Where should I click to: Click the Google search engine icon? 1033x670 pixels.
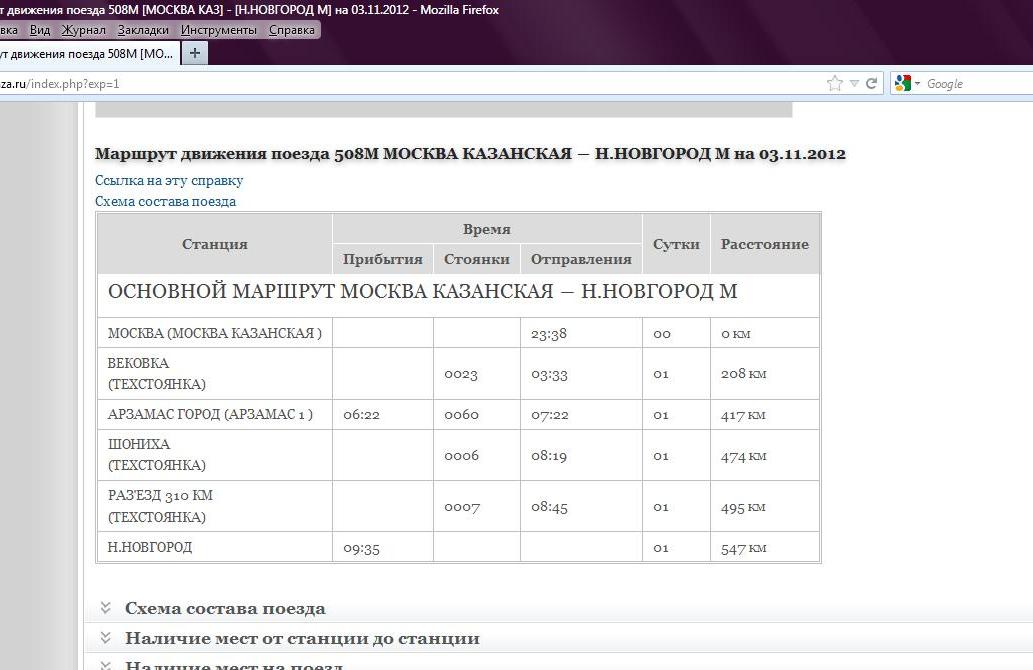pyautogui.click(x=902, y=84)
